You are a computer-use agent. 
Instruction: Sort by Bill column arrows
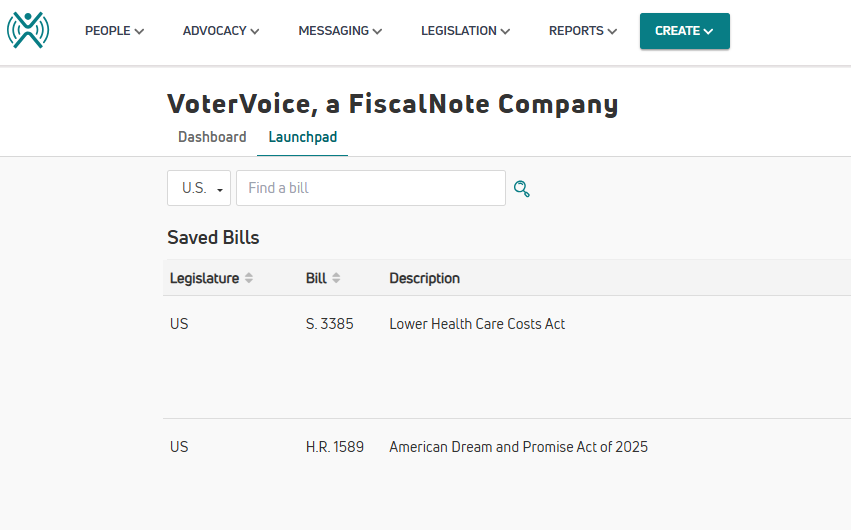tap(336, 278)
